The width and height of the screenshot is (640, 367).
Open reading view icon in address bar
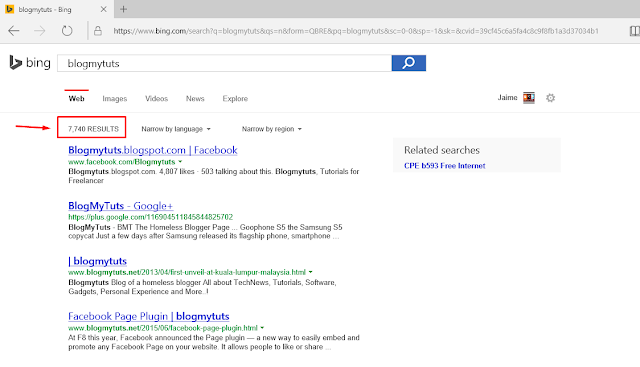pos(634,31)
